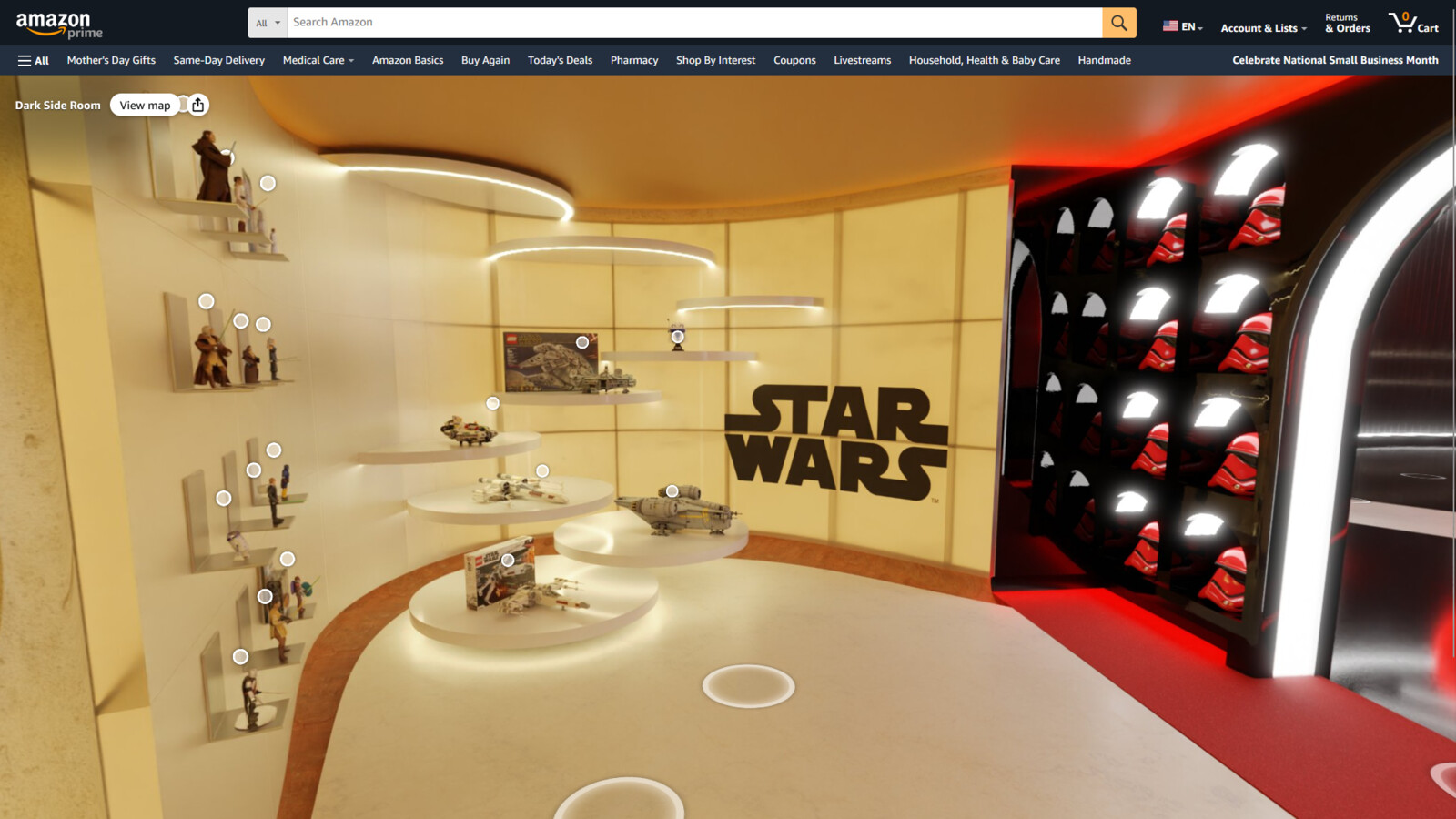Go to Amazon Prime home logo
Viewport: 1456px width, 819px height.
pos(59,25)
